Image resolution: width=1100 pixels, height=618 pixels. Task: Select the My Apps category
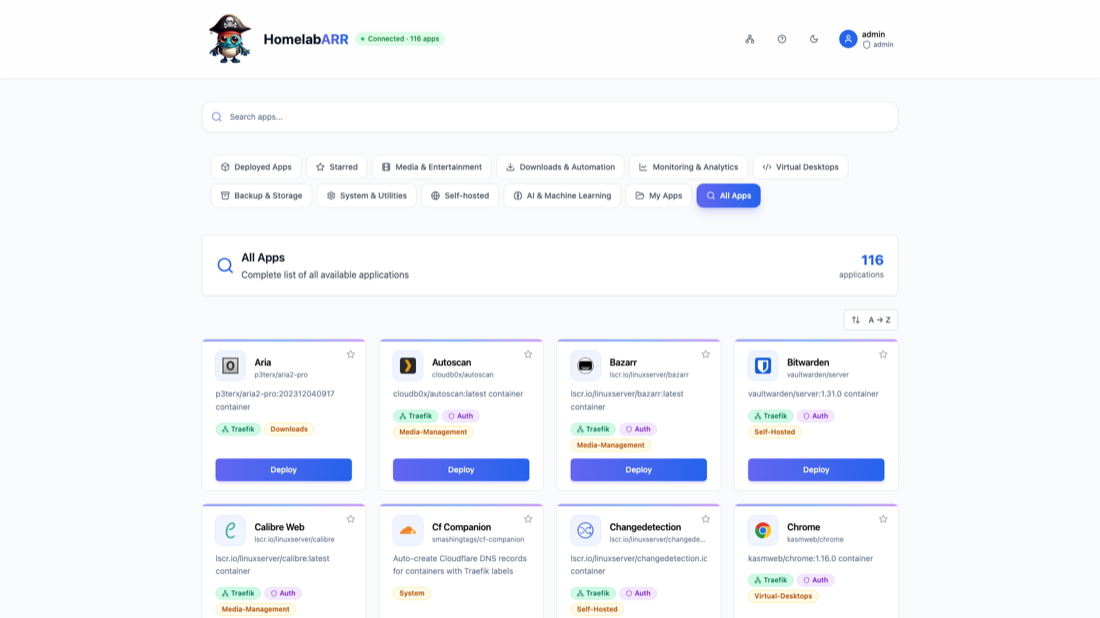pos(658,196)
